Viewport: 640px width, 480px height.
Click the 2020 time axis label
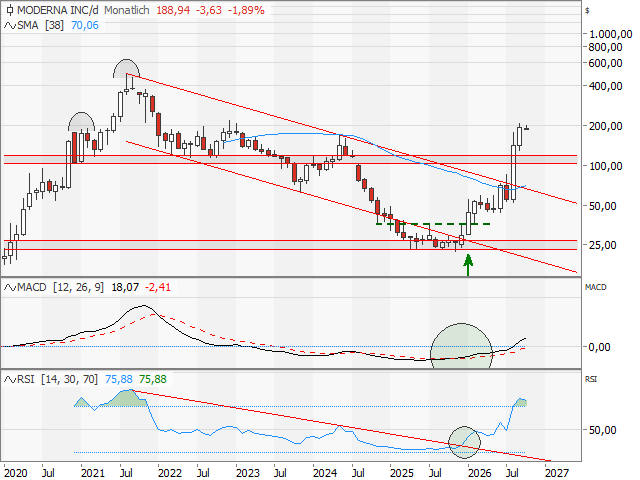16,473
